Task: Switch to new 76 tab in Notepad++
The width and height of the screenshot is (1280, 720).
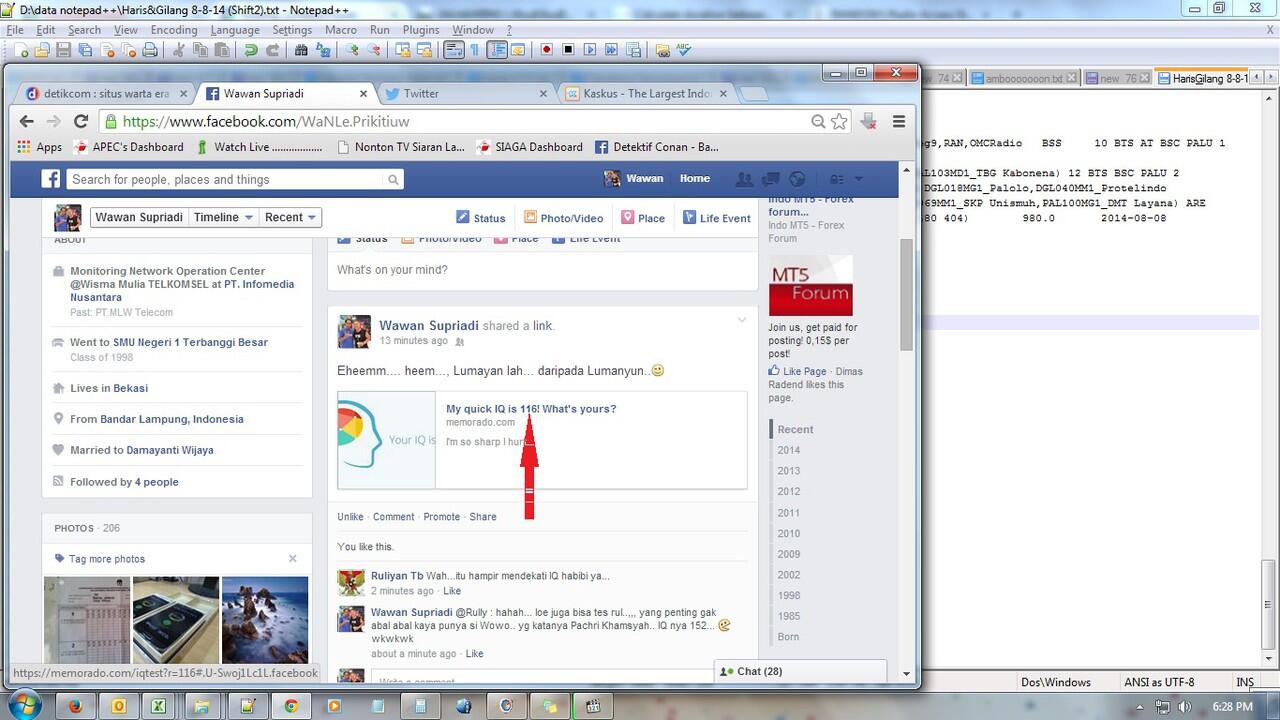Action: pos(1116,78)
